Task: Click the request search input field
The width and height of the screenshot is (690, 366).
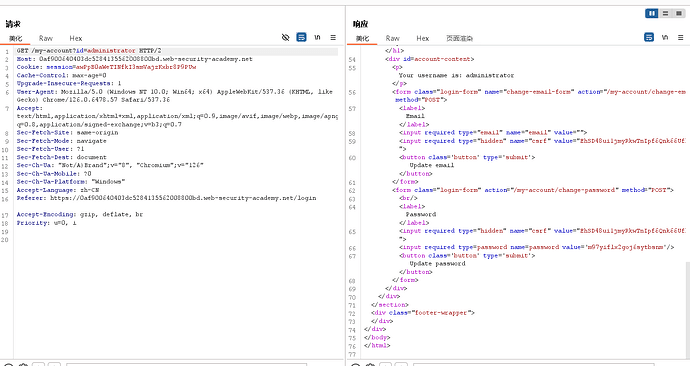Action: (187, 364)
